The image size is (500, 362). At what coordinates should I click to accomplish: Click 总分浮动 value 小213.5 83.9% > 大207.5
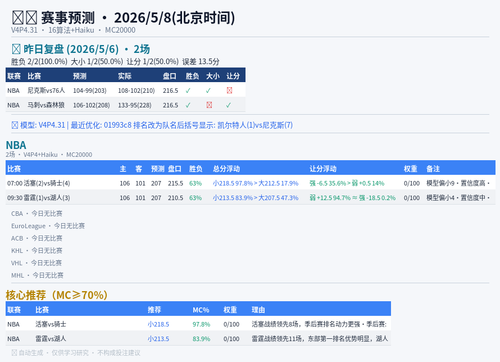[x=256, y=198]
